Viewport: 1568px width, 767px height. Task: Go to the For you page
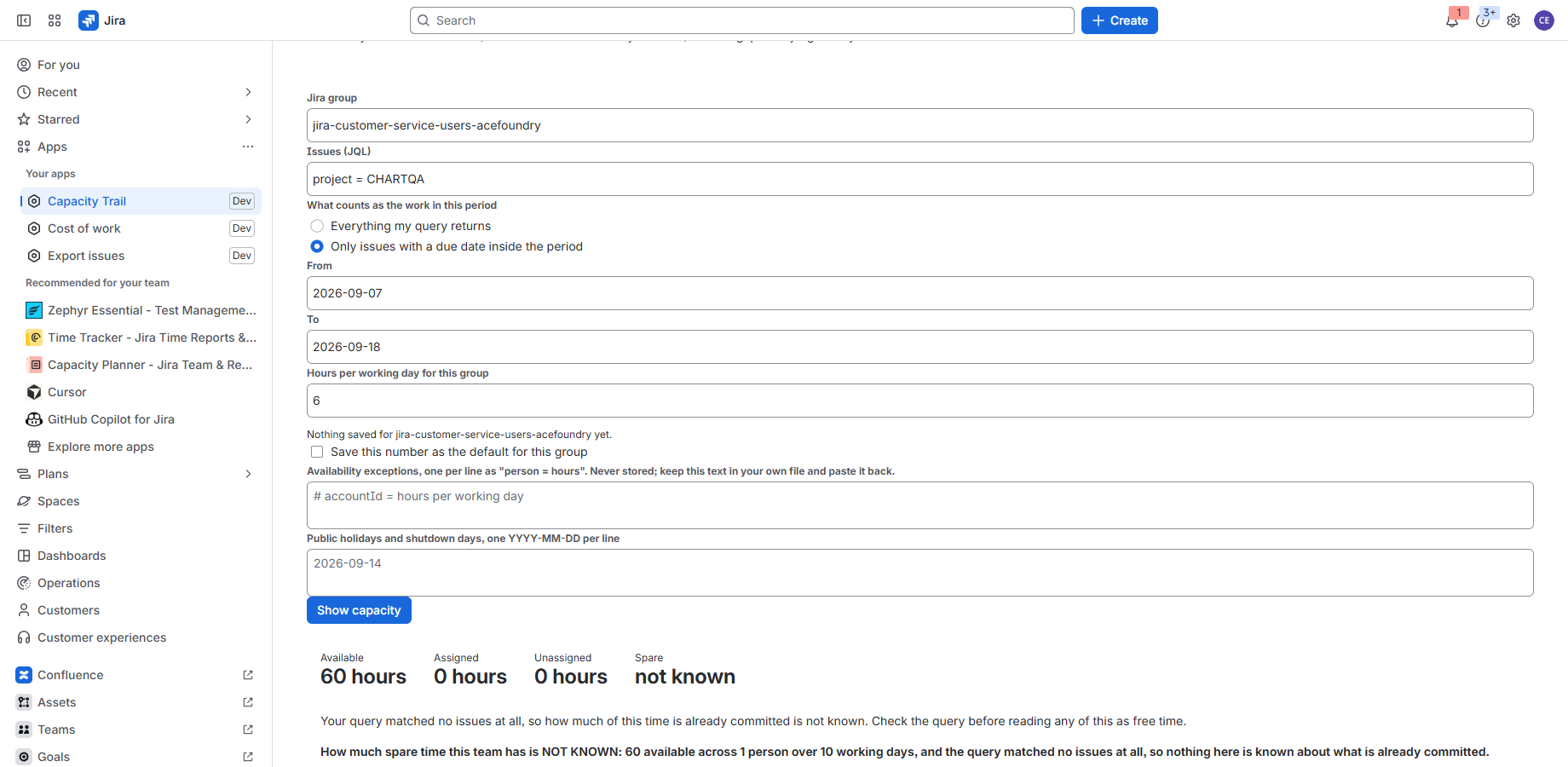[x=136, y=65]
